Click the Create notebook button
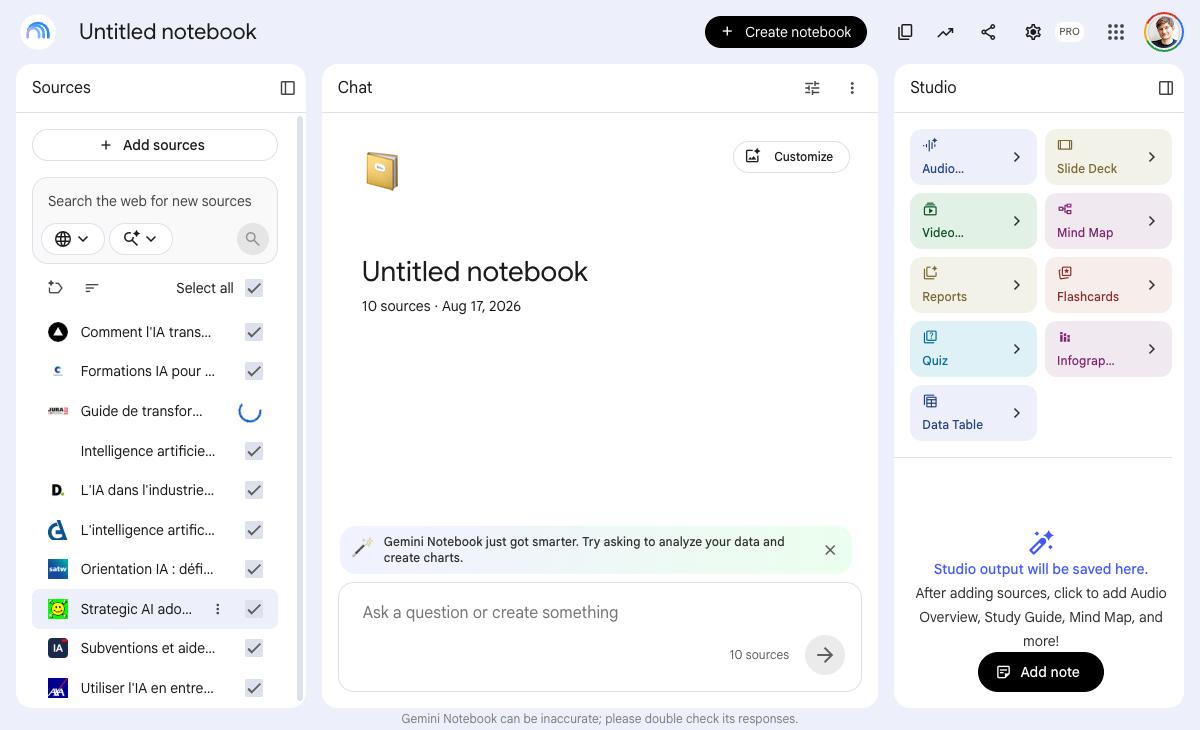The height and width of the screenshot is (730, 1200). pos(786,32)
